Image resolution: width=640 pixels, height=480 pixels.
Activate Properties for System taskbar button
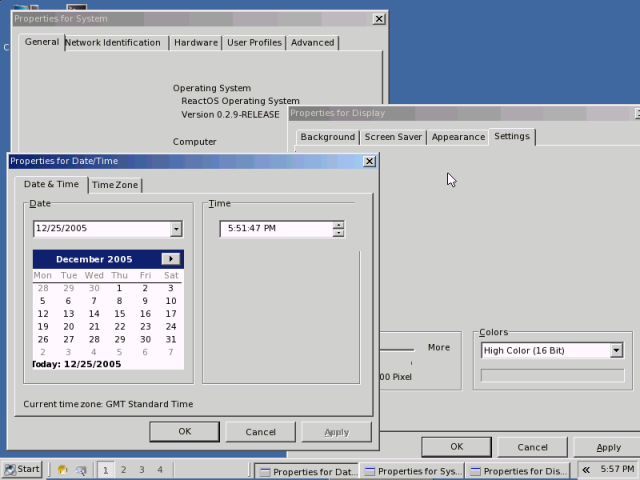412,470
